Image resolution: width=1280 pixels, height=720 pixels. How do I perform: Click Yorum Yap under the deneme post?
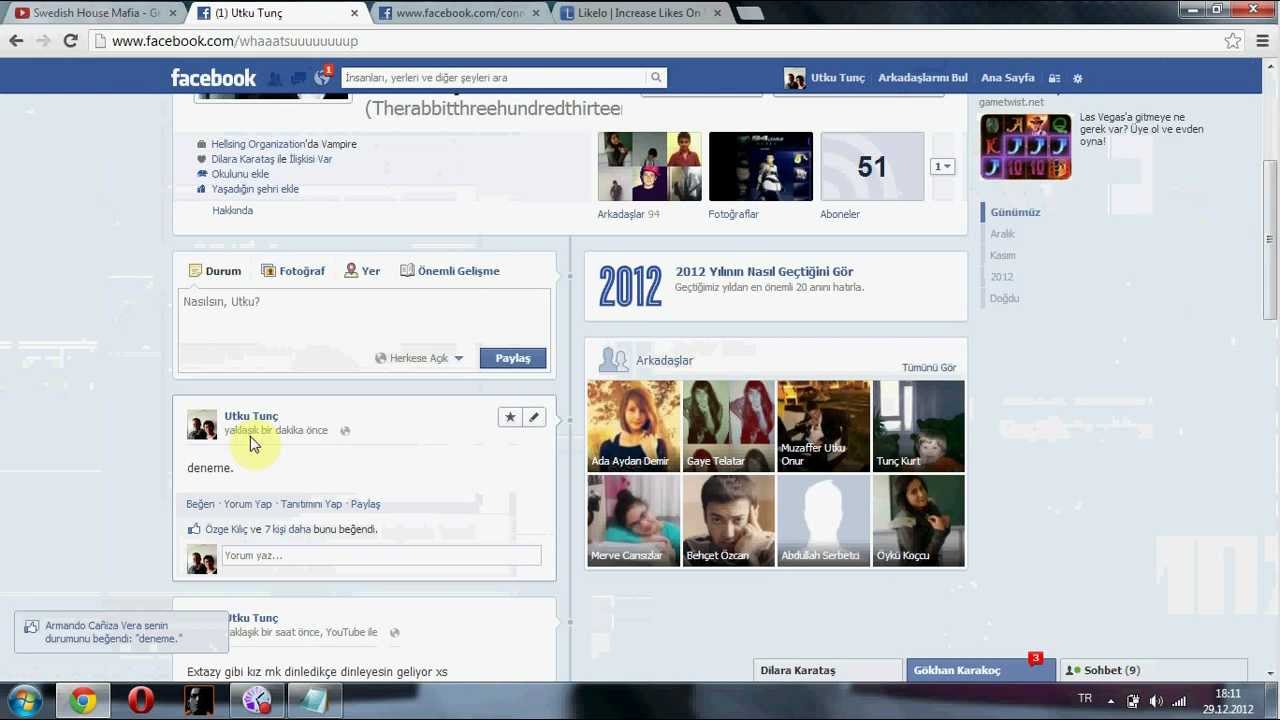coord(248,504)
